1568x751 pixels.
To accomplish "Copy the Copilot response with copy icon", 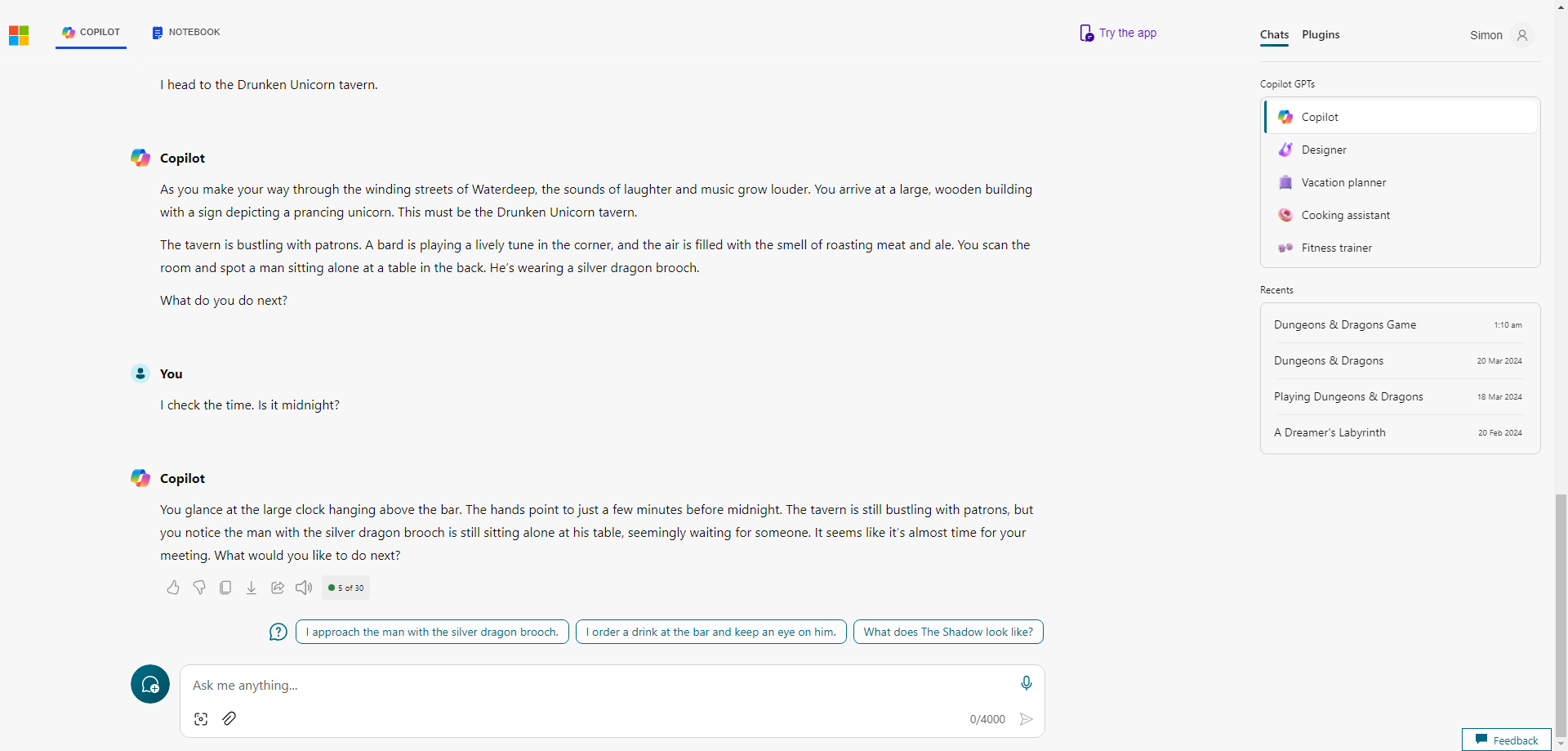I will [225, 588].
